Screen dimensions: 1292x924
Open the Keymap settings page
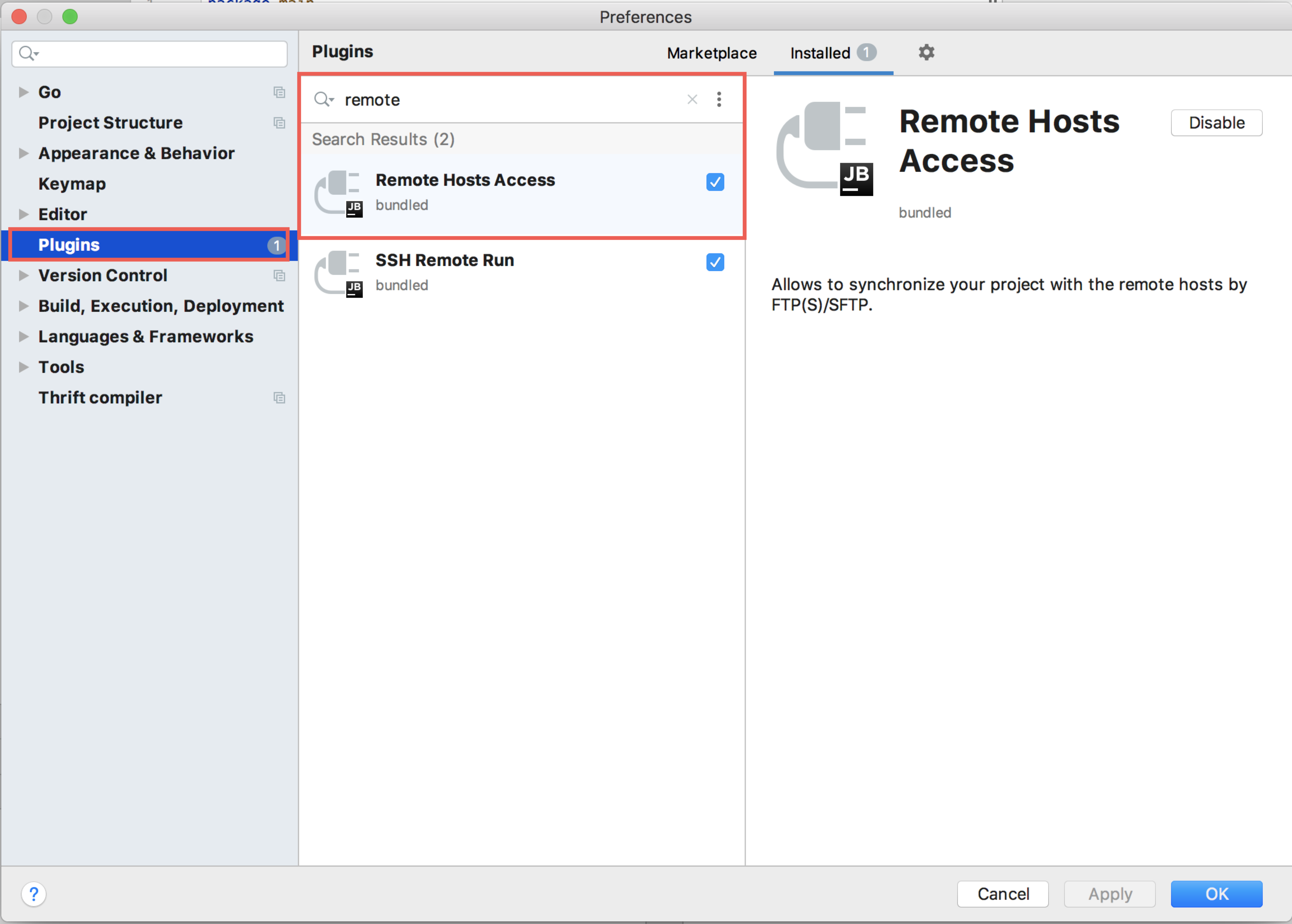pyautogui.click(x=72, y=184)
